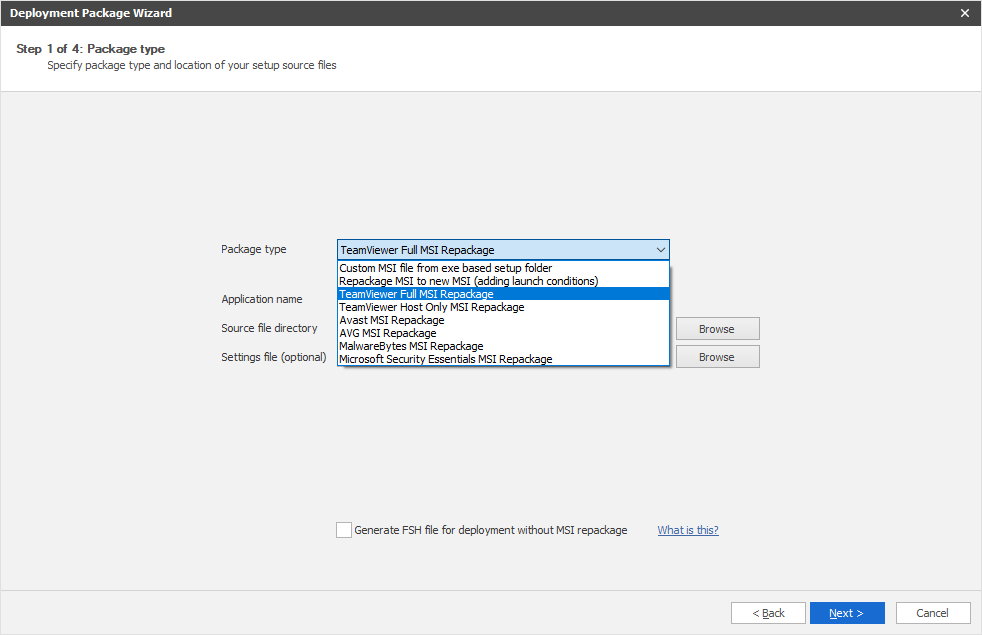Choose Repackage MSI to new MSI option
This screenshot has height=635, width=982.
(503, 281)
